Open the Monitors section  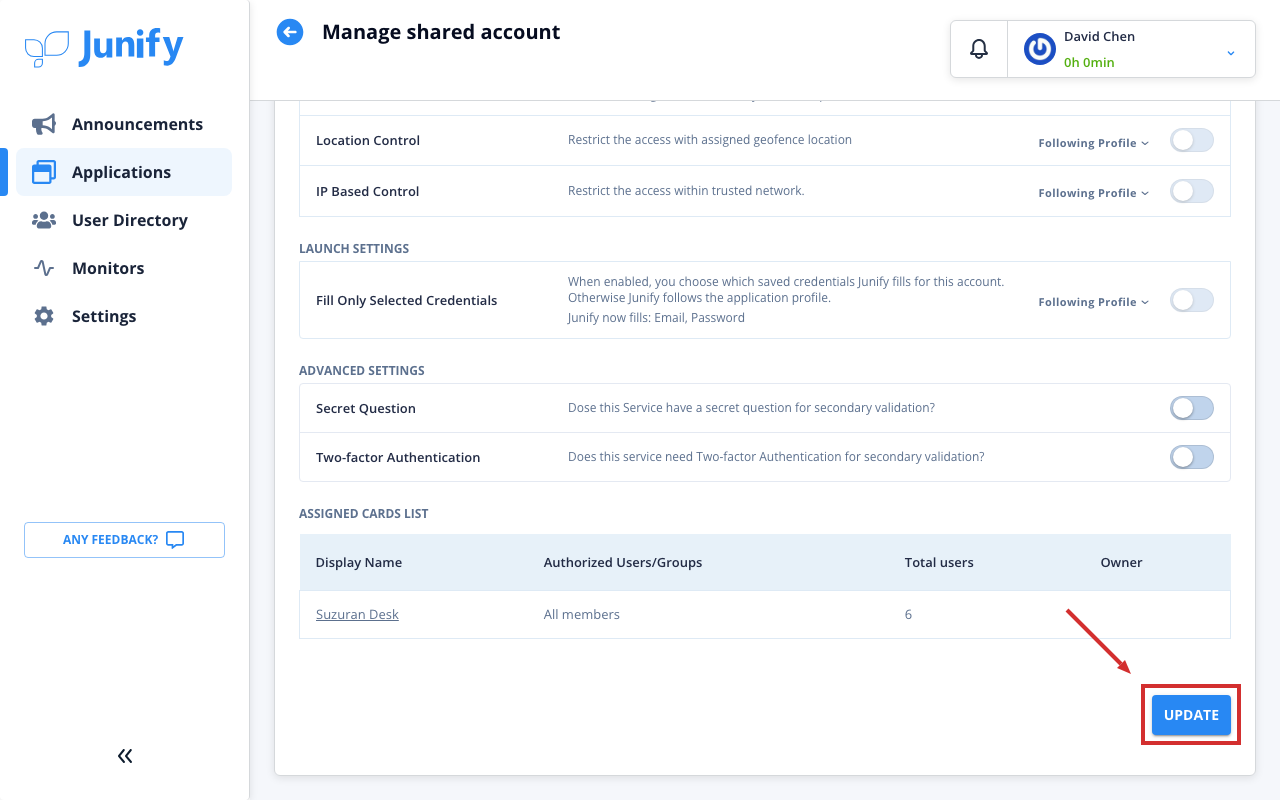coord(124,268)
